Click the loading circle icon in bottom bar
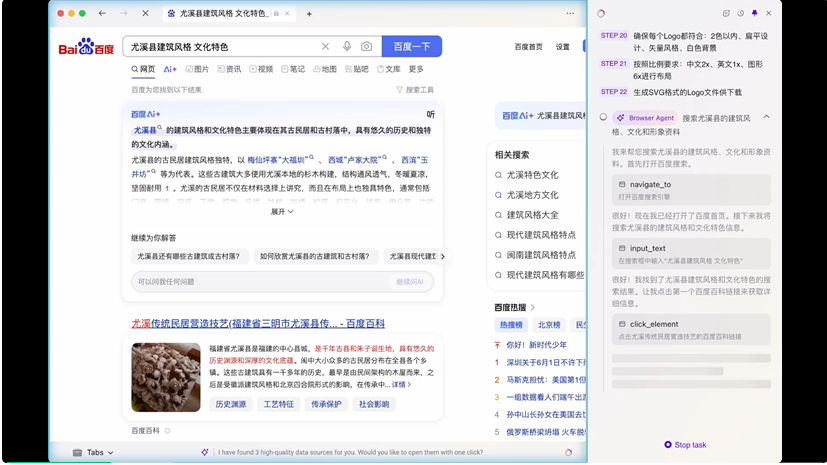 click(x=568, y=452)
